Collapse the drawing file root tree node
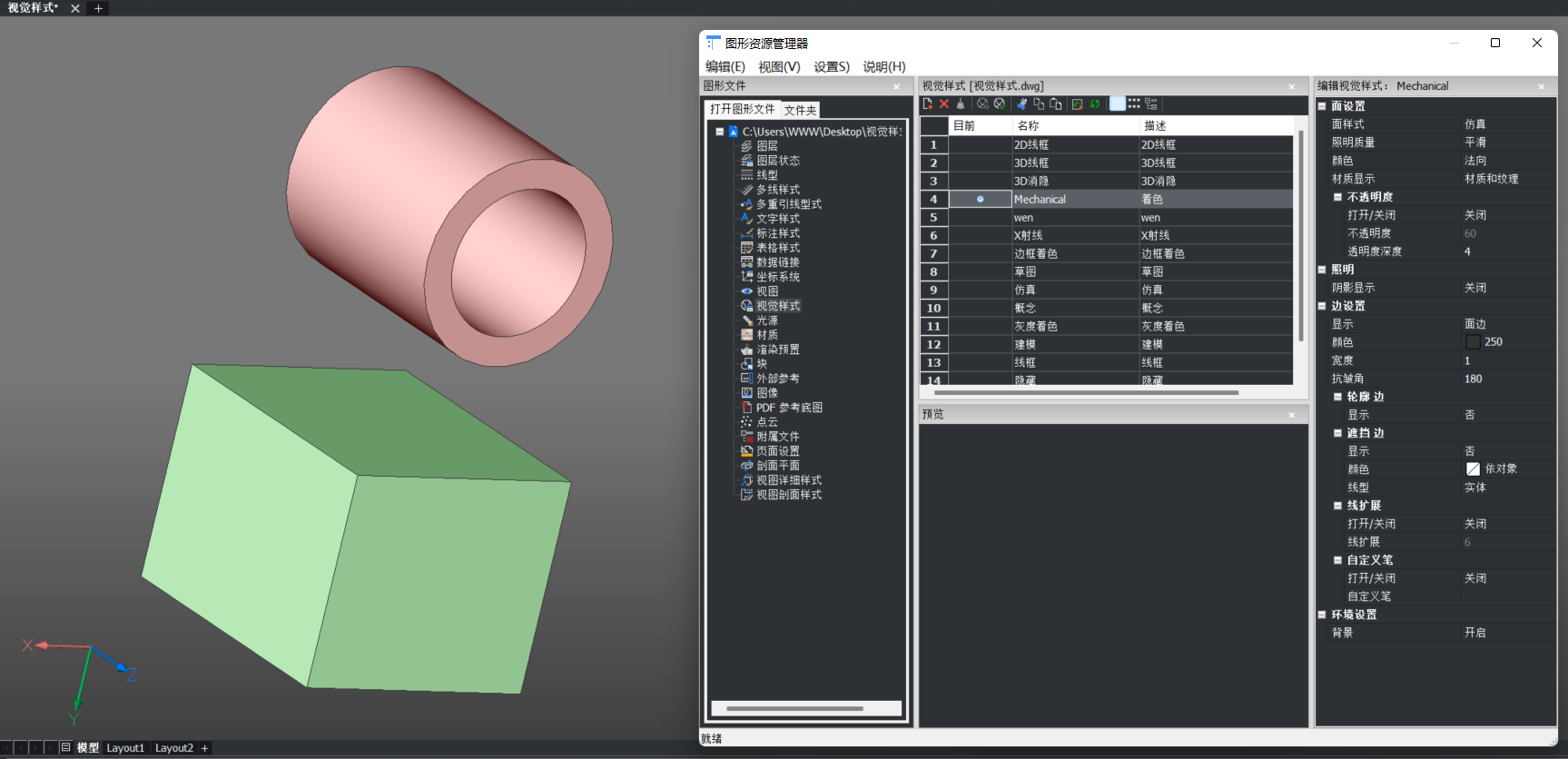This screenshot has width=1568, height=759. [720, 132]
